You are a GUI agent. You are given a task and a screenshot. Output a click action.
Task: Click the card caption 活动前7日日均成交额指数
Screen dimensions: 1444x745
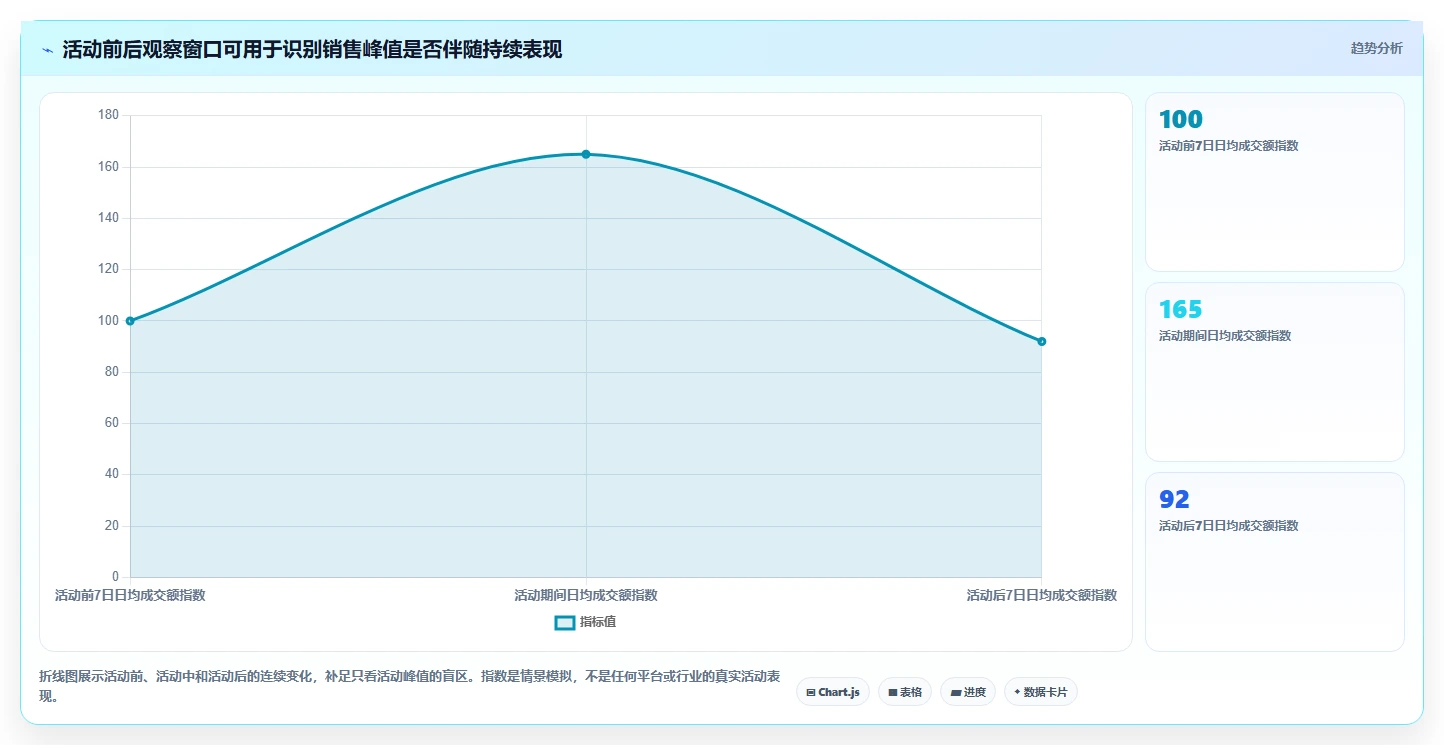click(x=1228, y=146)
